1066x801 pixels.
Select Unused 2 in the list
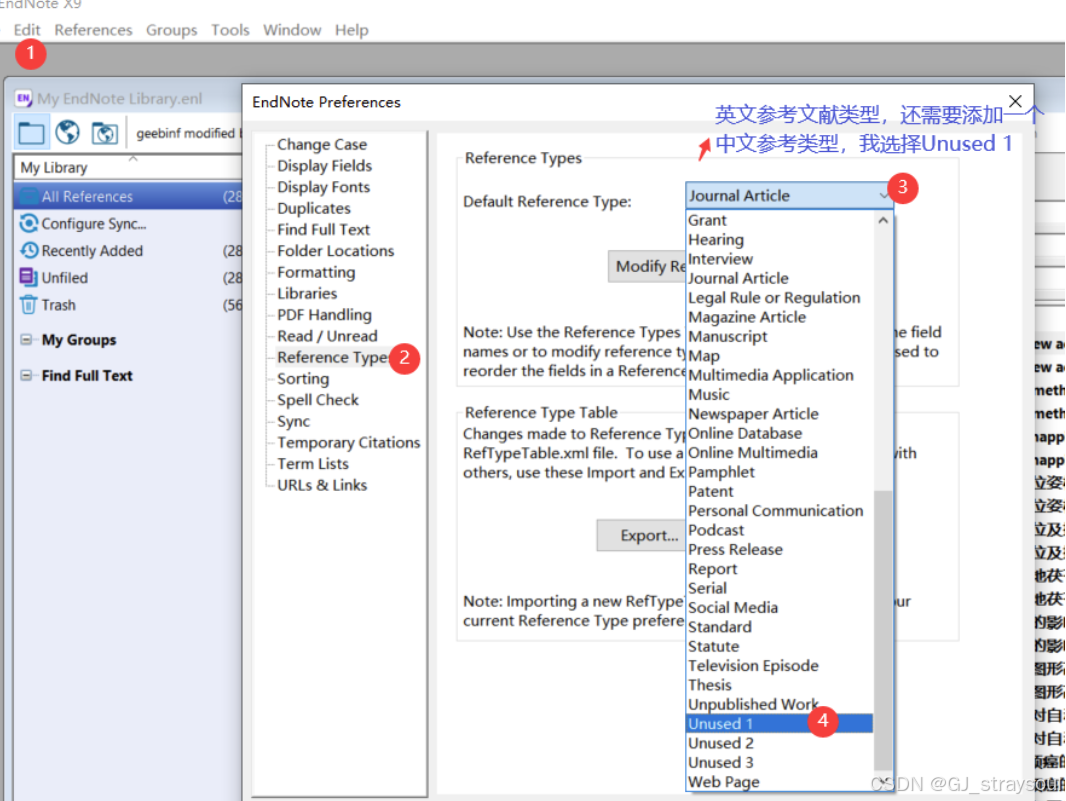click(x=780, y=743)
